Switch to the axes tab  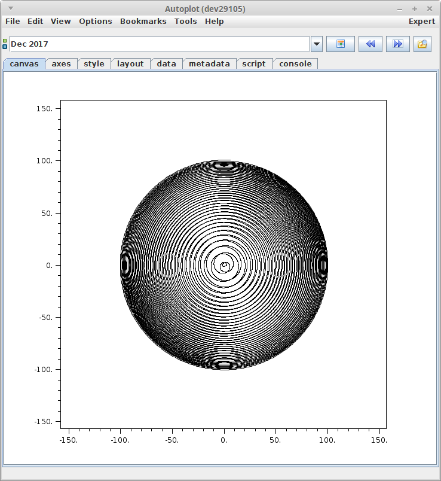coord(61,64)
